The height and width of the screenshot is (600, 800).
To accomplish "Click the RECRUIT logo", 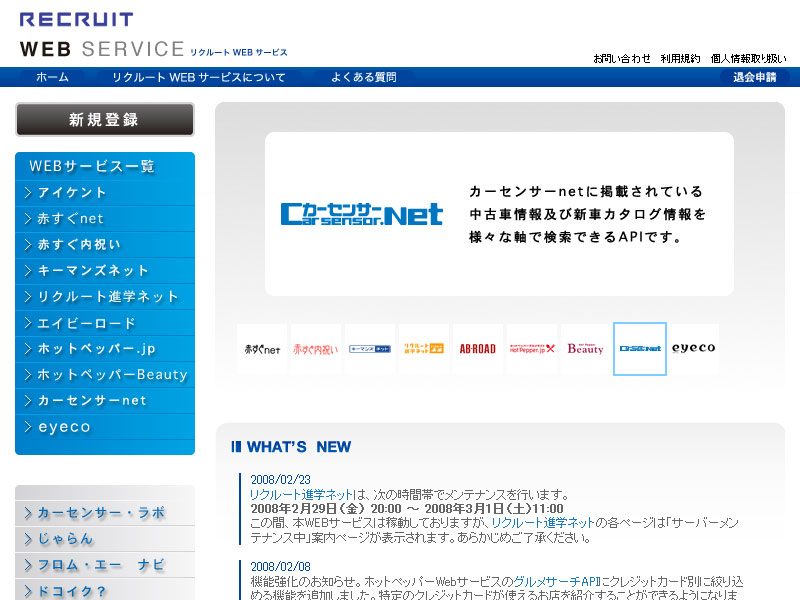I will coord(77,19).
